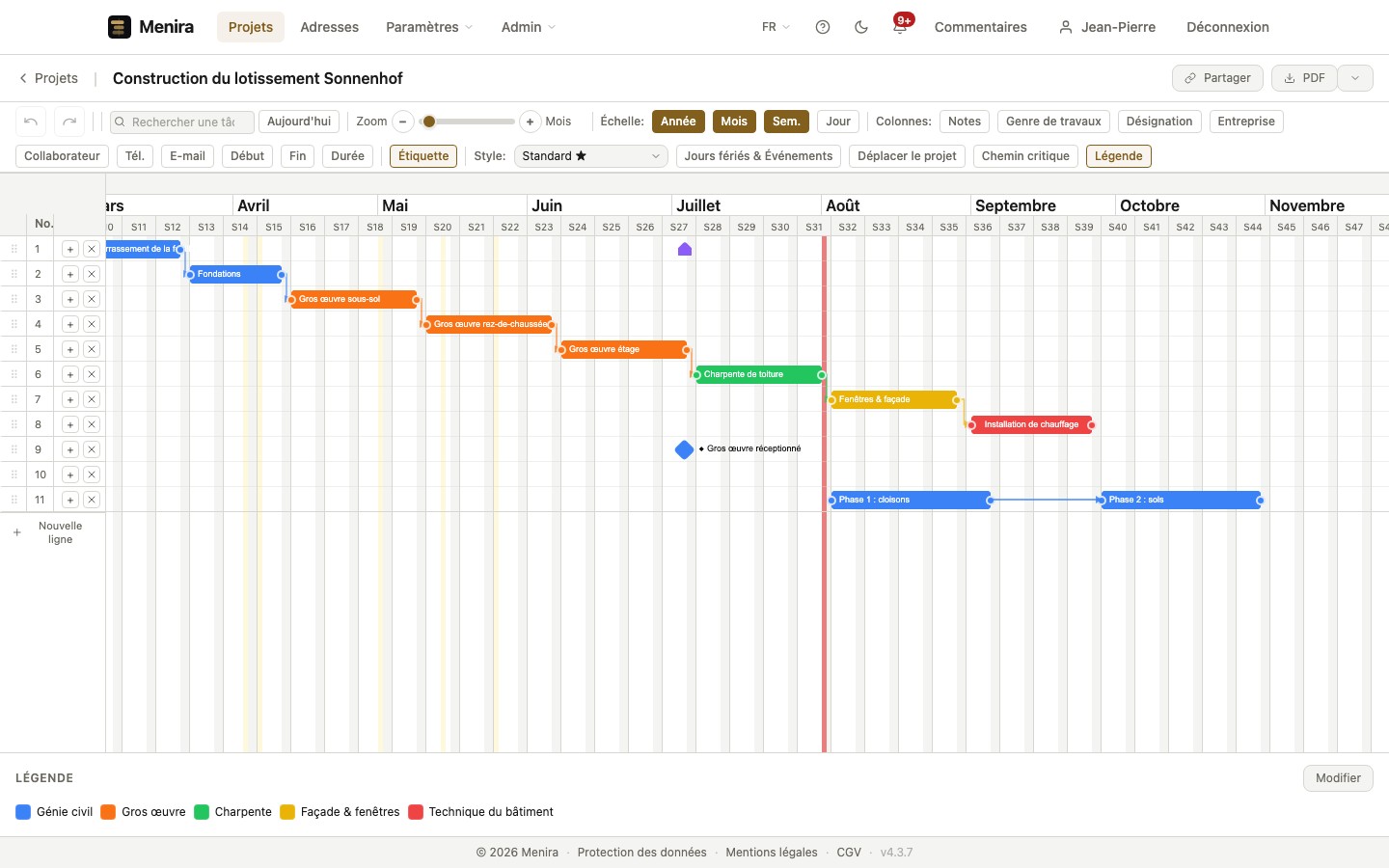Open Protection des données footer link
The width and height of the screenshot is (1389, 868).
[641, 853]
